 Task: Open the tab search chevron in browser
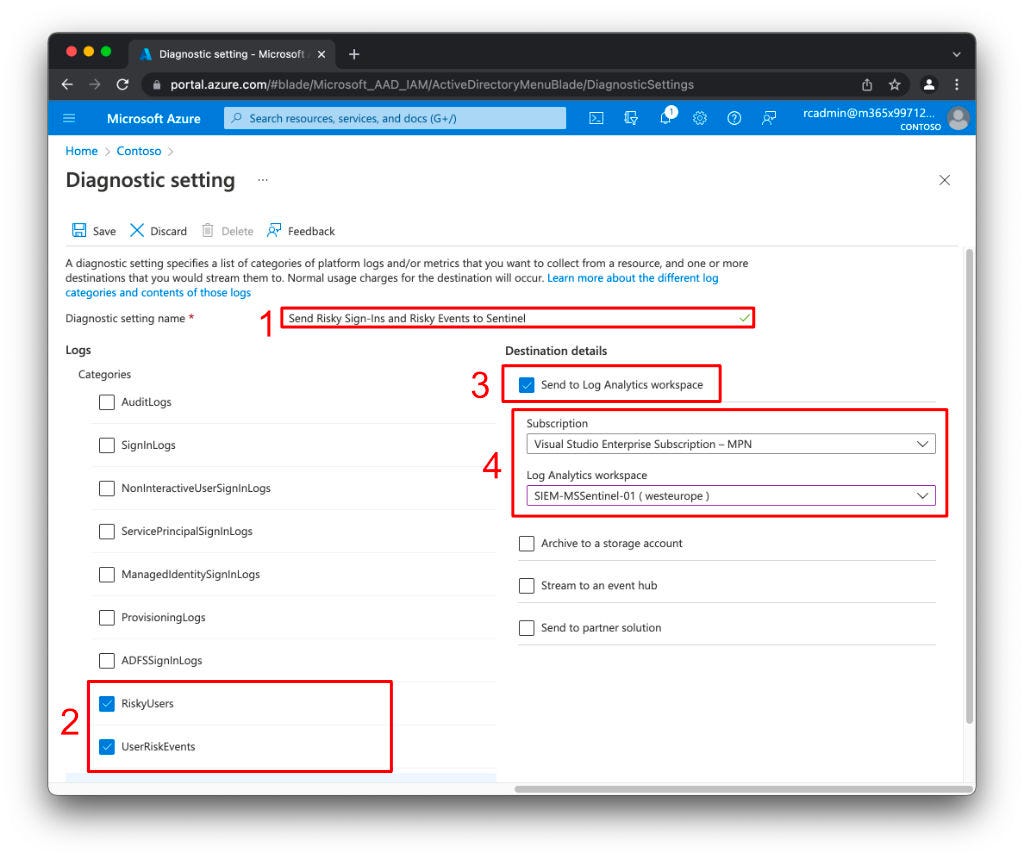click(956, 54)
